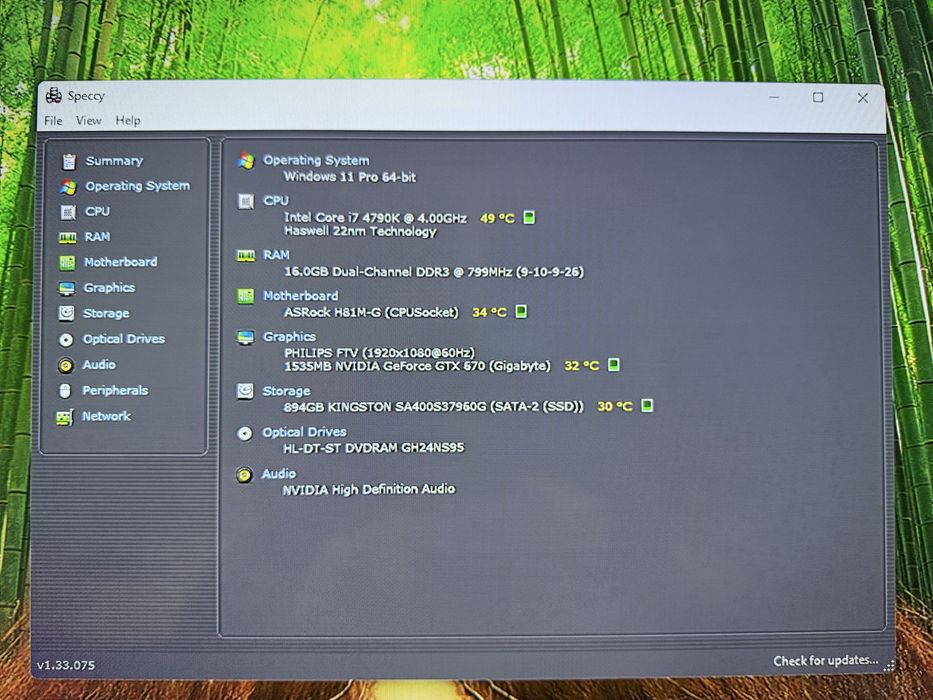Image resolution: width=933 pixels, height=700 pixels.
Task: Maximize the Speccy window
Action: tap(818, 97)
